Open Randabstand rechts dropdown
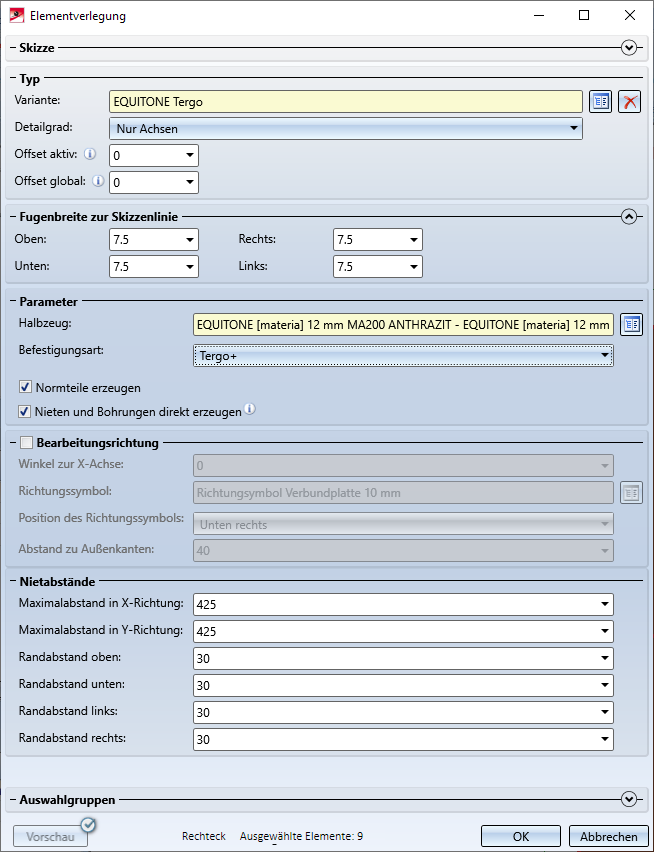654x852 pixels. 605,740
